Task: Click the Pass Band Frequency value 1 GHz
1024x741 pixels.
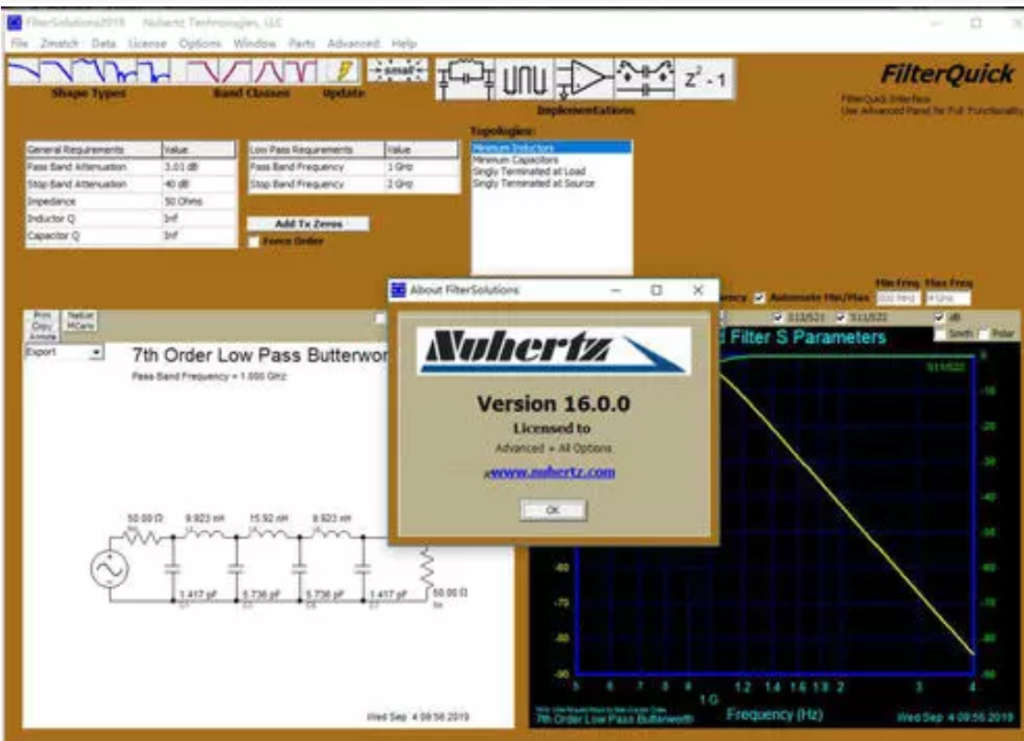Action: (x=421, y=167)
